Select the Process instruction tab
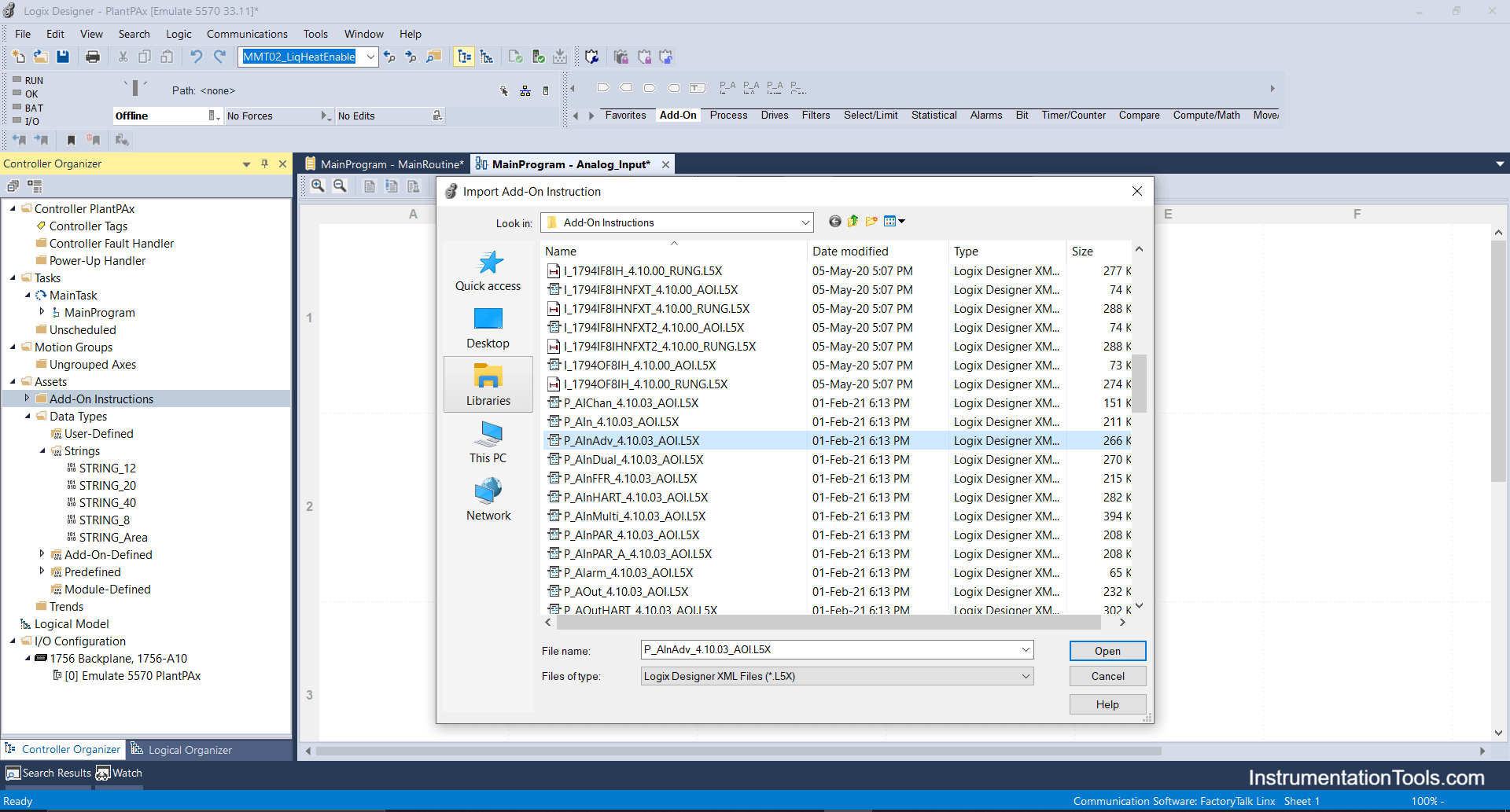 (728, 115)
